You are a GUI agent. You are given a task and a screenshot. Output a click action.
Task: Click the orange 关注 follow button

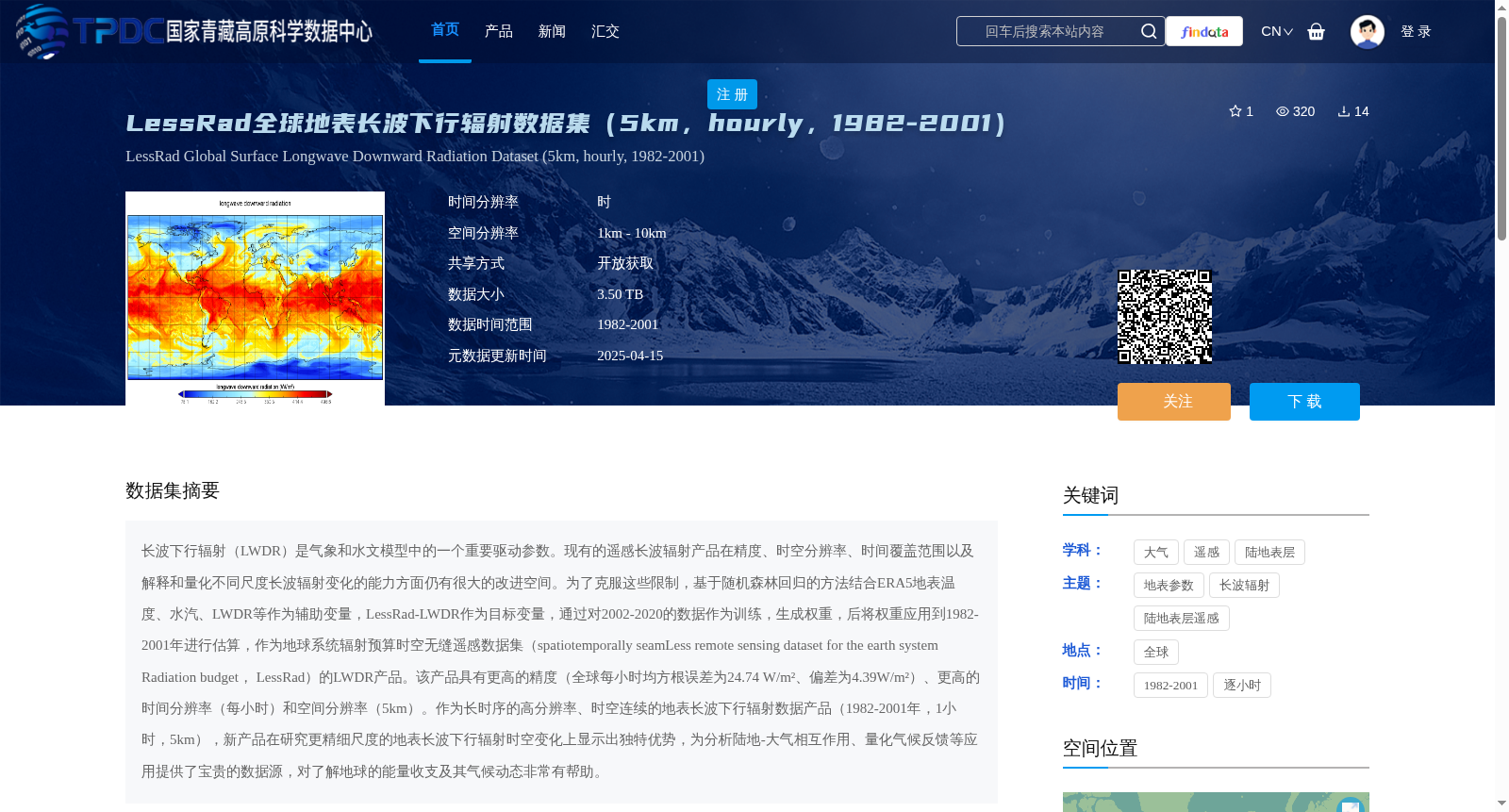[x=1174, y=402]
